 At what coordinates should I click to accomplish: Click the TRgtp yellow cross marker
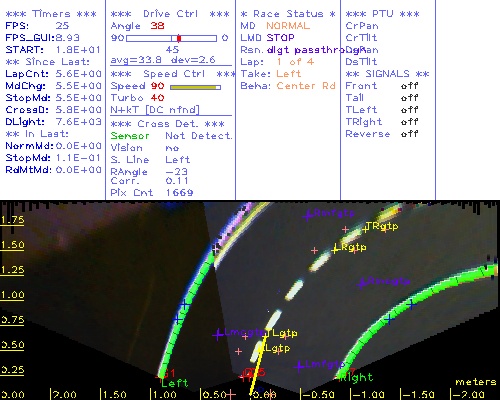pyautogui.click(x=366, y=229)
